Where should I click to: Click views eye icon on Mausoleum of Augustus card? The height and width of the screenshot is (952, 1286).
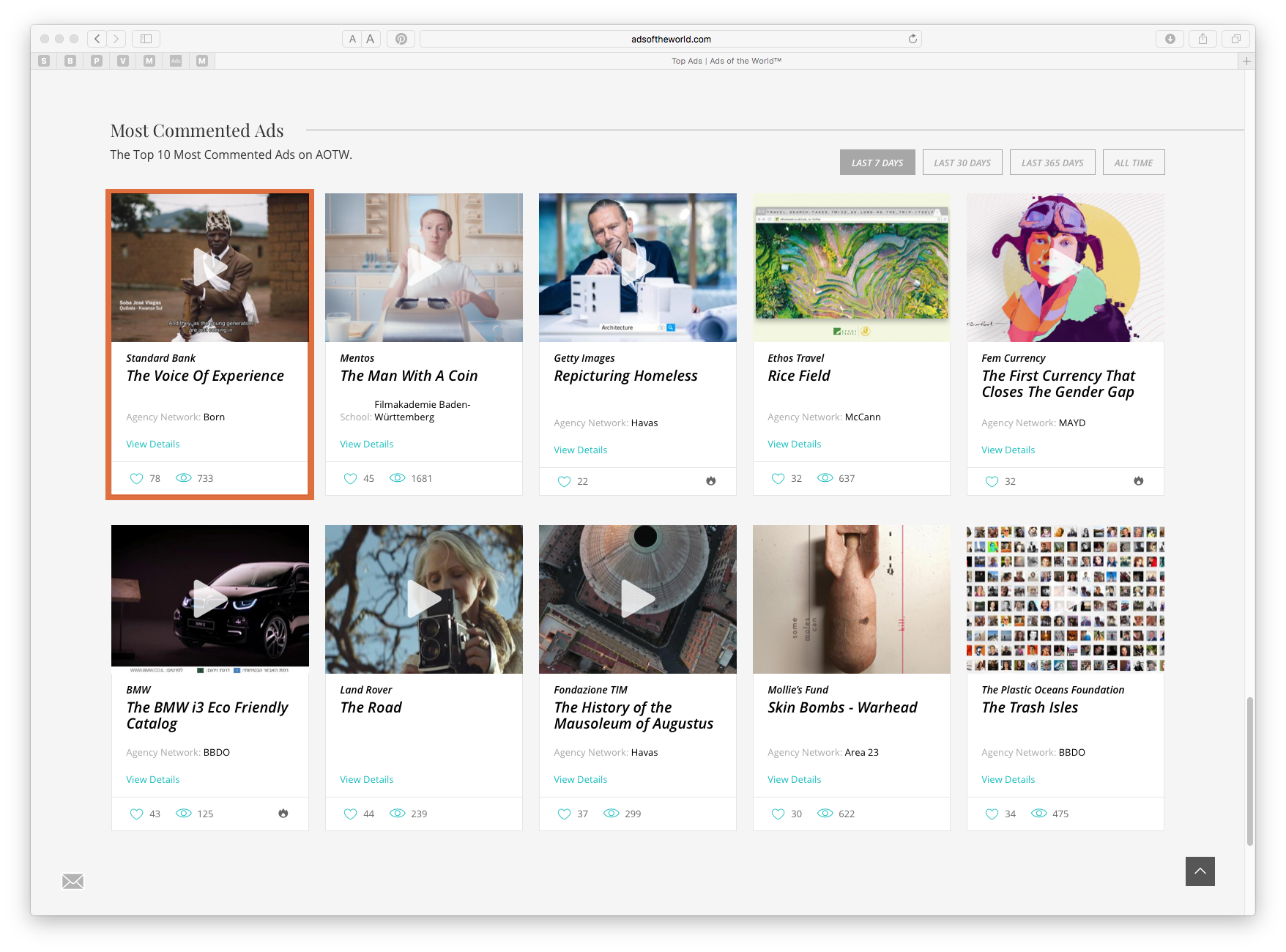point(611,814)
